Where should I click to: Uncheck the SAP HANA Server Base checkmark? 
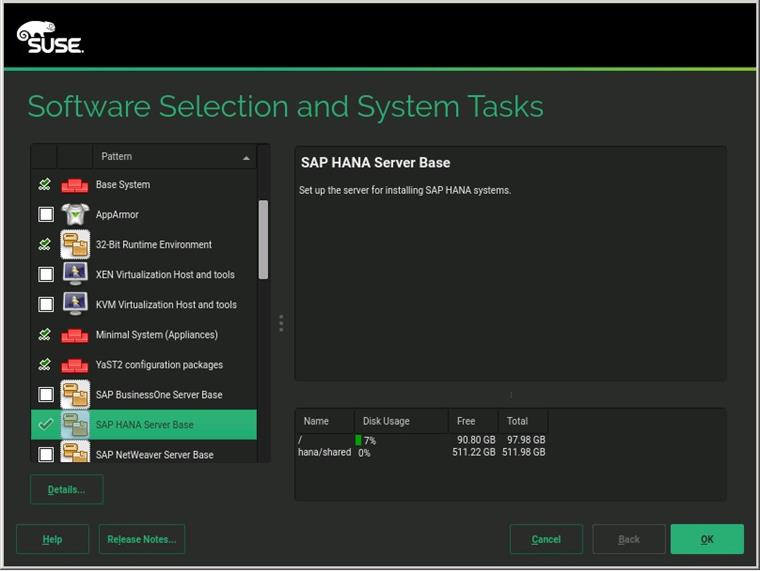pos(46,425)
